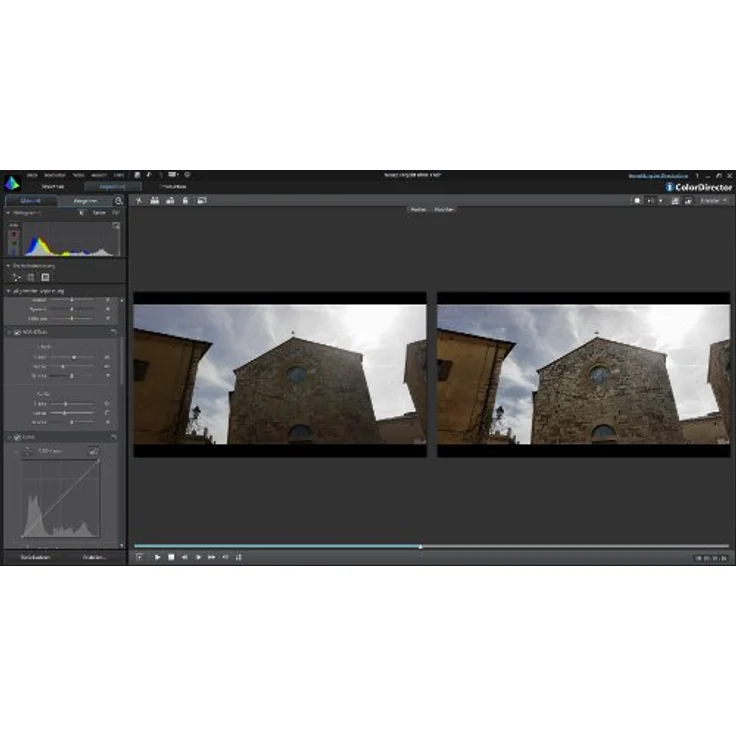Click the magnifier icon beside the preset tab
The image size is (736, 736).
119,201
